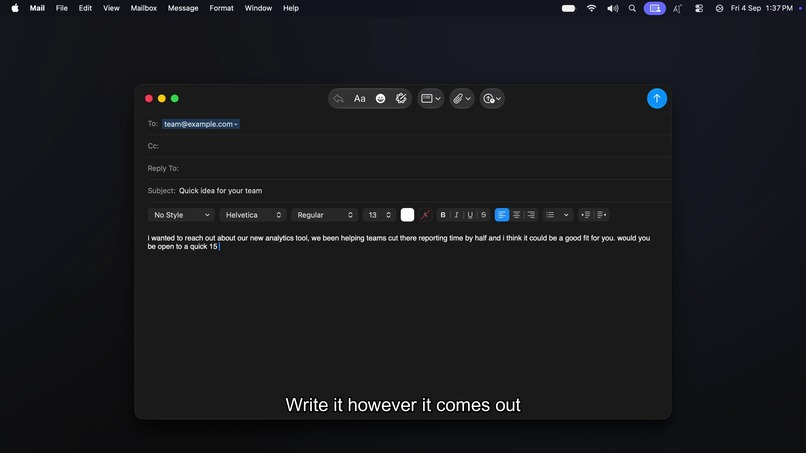Open the Writing Tools icon
The height and width of the screenshot is (453, 806).
401,98
